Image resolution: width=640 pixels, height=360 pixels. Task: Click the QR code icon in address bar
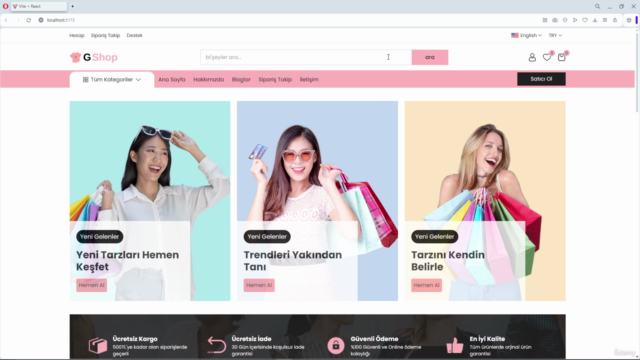point(545,20)
